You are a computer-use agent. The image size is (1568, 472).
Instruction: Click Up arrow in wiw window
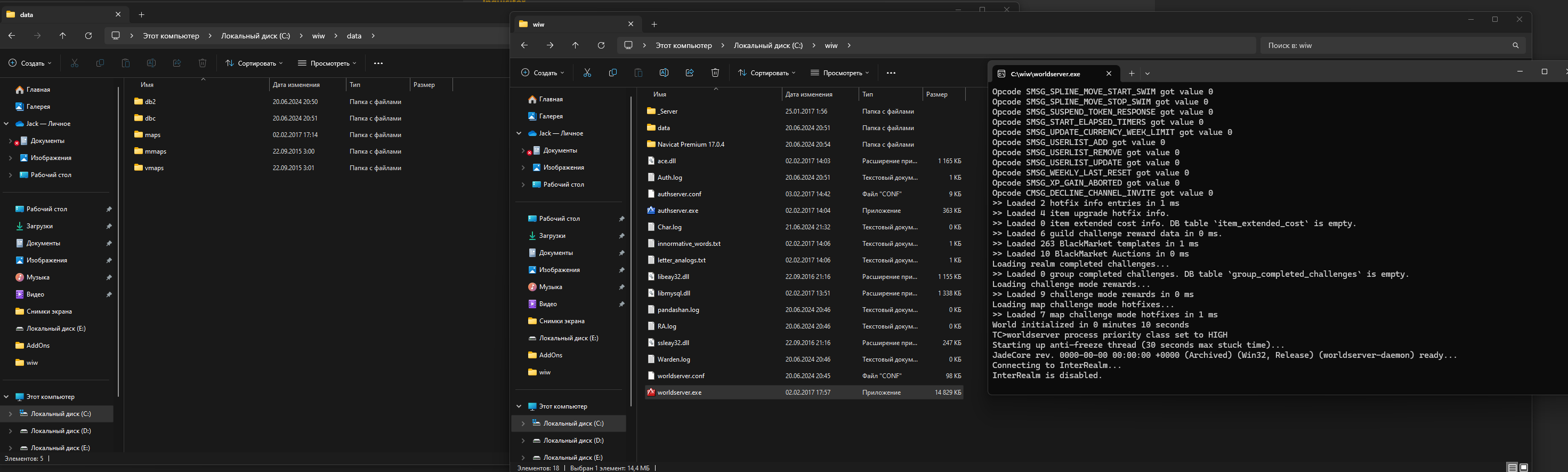pyautogui.click(x=575, y=45)
